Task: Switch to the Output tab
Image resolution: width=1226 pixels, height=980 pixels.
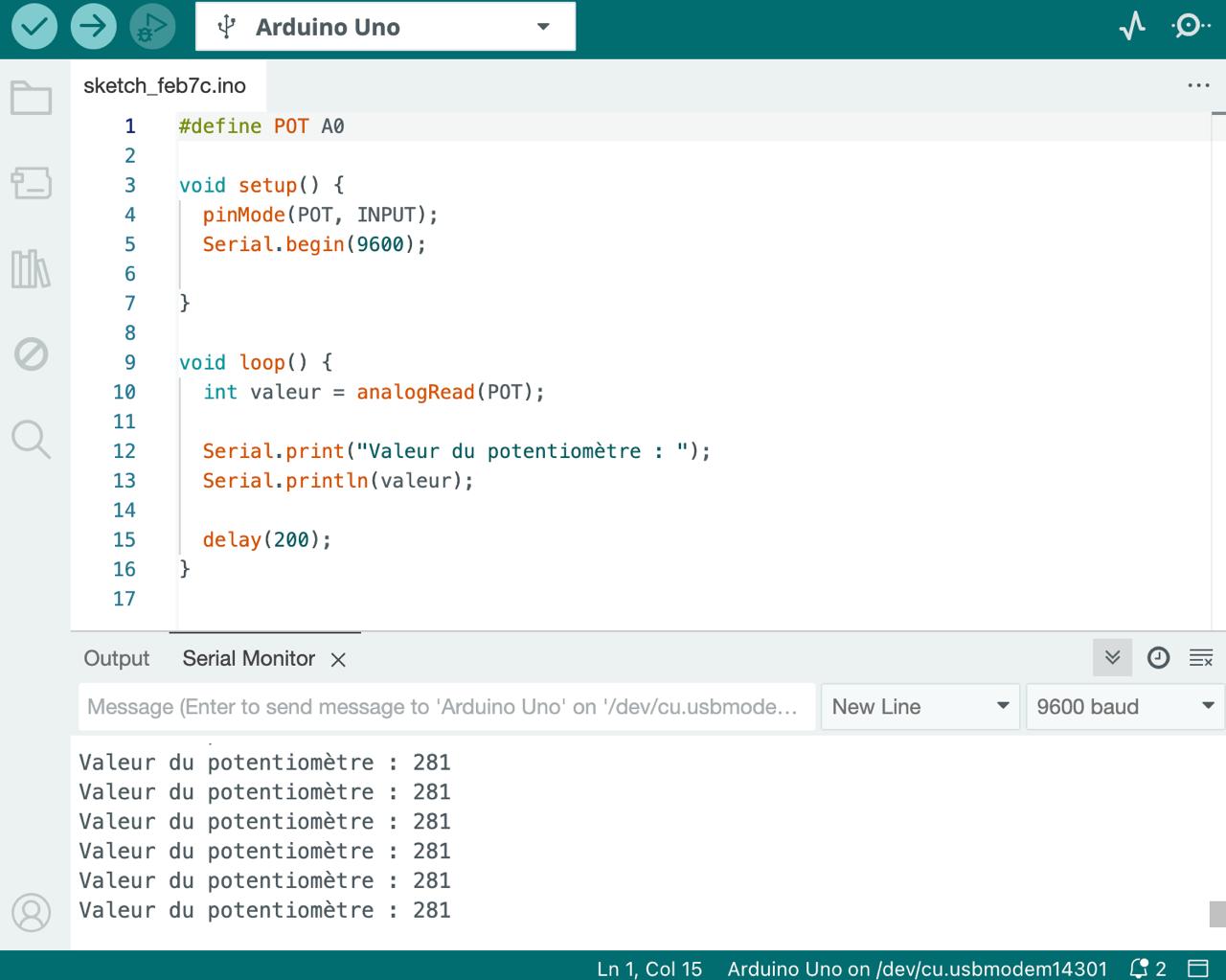Action: [117, 658]
